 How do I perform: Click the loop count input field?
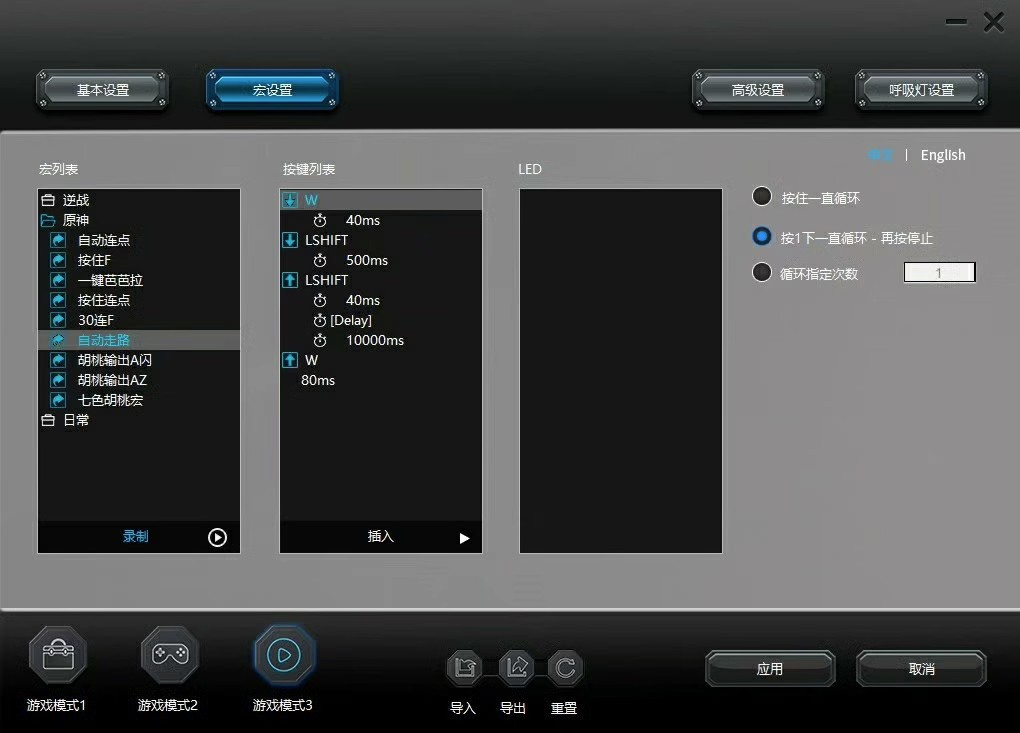tap(939, 271)
